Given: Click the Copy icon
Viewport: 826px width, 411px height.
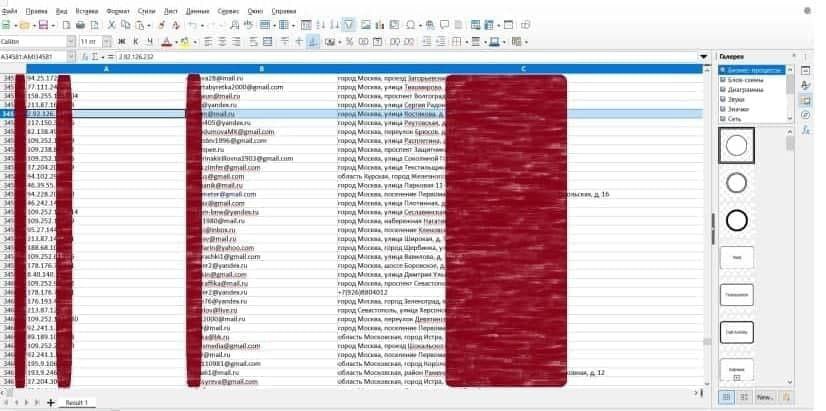Looking at the screenshot, I should click(x=125, y=25).
